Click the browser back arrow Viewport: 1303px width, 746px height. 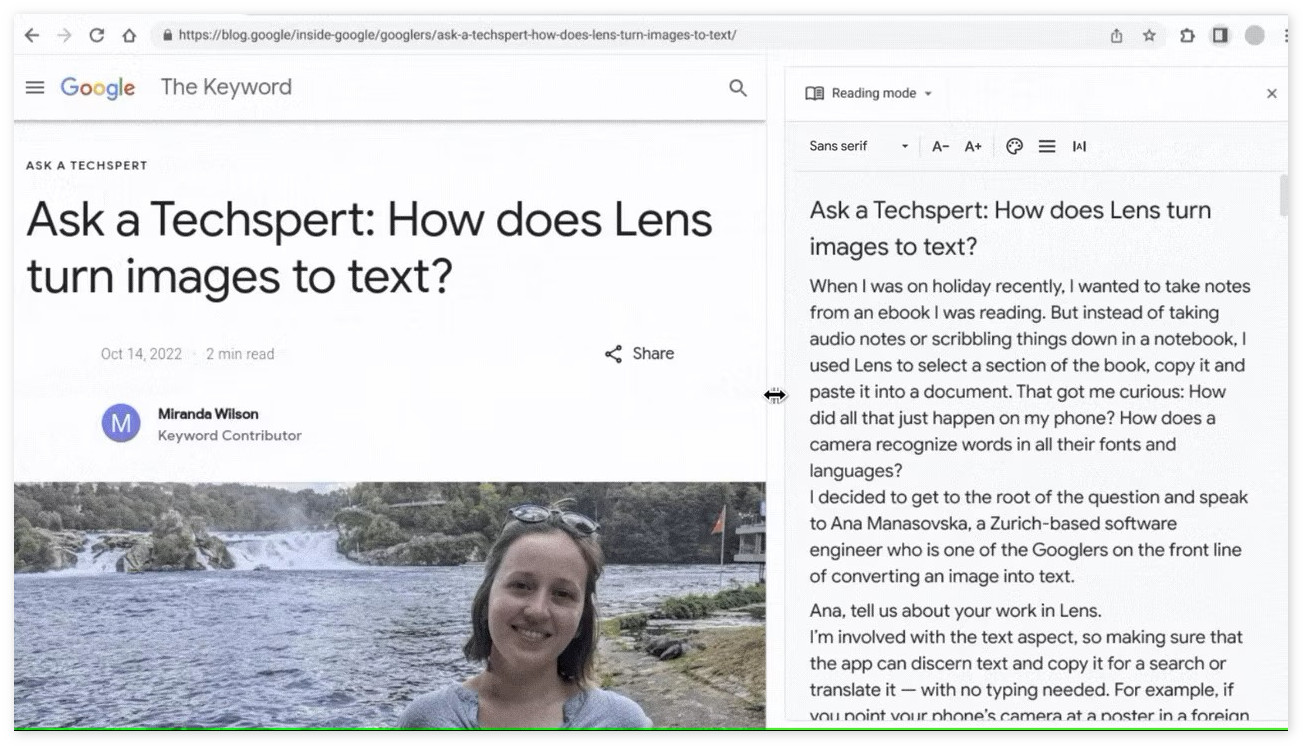point(32,35)
